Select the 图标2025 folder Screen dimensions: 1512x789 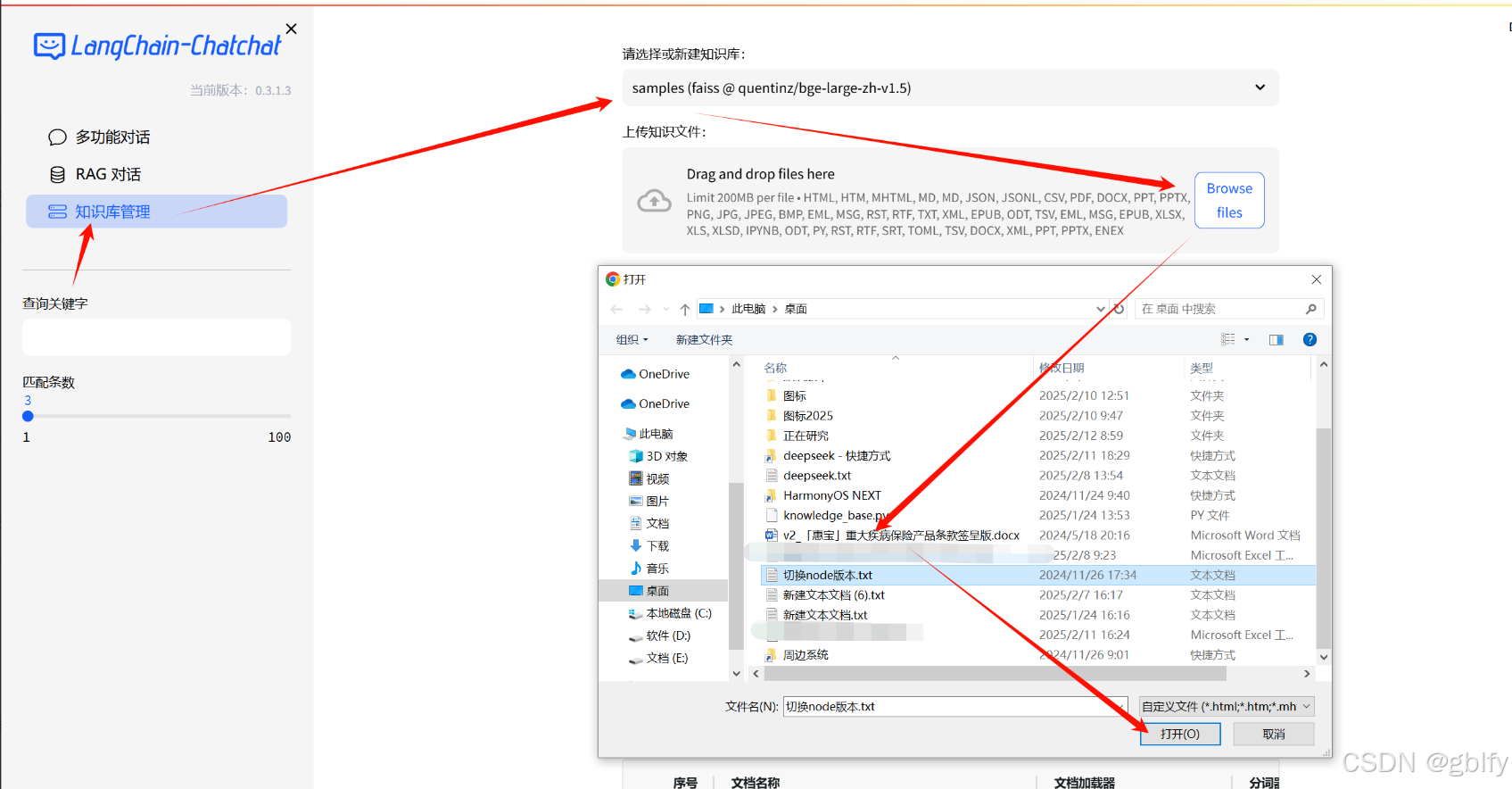(799, 415)
